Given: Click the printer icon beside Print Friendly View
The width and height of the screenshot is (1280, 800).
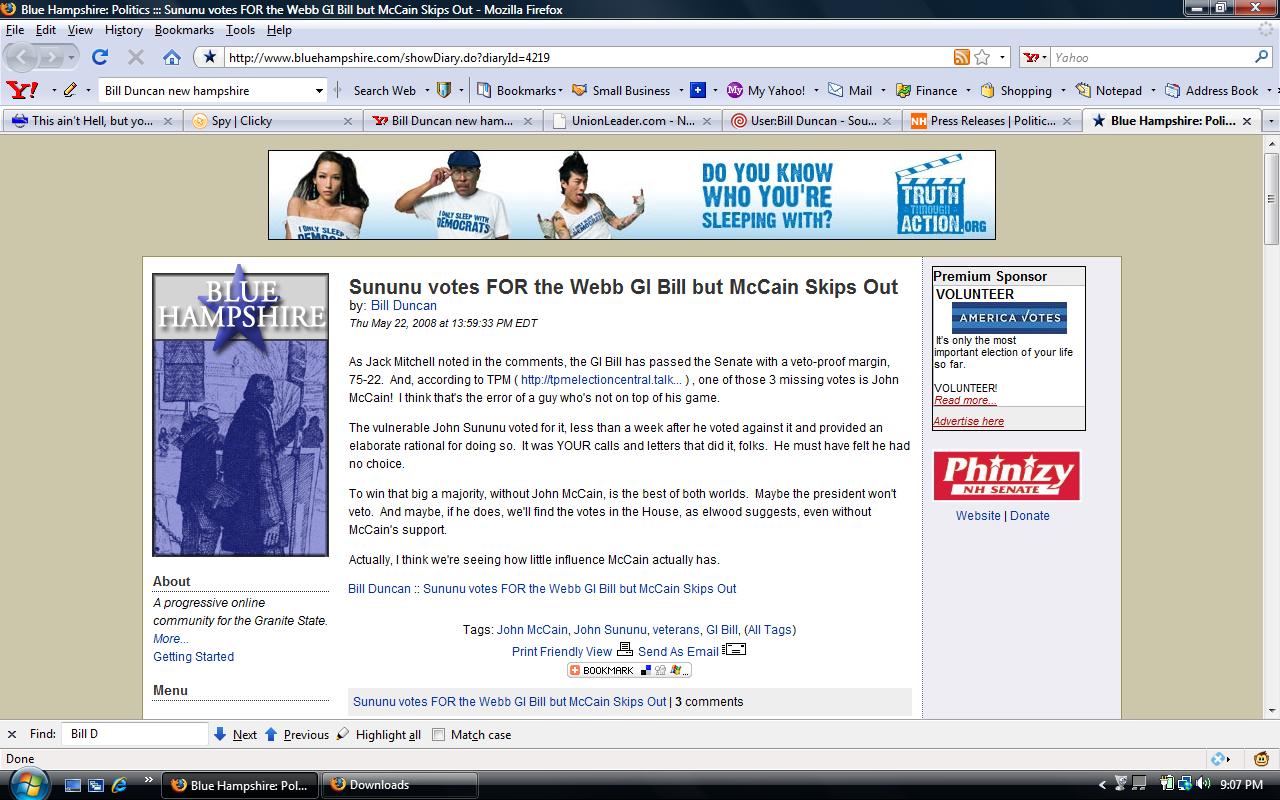Looking at the screenshot, I should point(624,650).
